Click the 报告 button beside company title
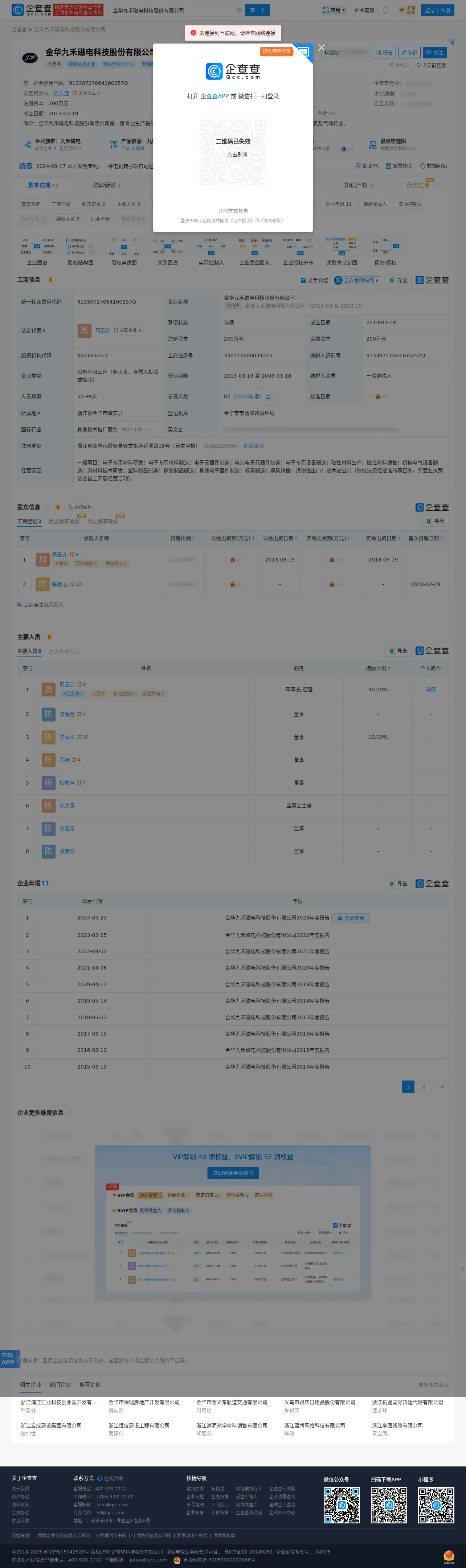 coord(384,52)
